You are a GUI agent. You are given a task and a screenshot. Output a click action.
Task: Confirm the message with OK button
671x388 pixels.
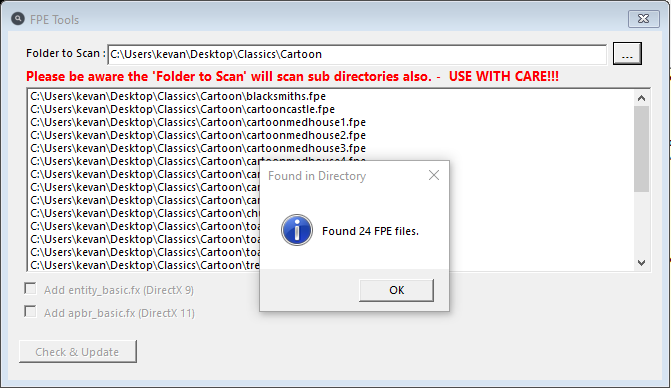point(396,290)
